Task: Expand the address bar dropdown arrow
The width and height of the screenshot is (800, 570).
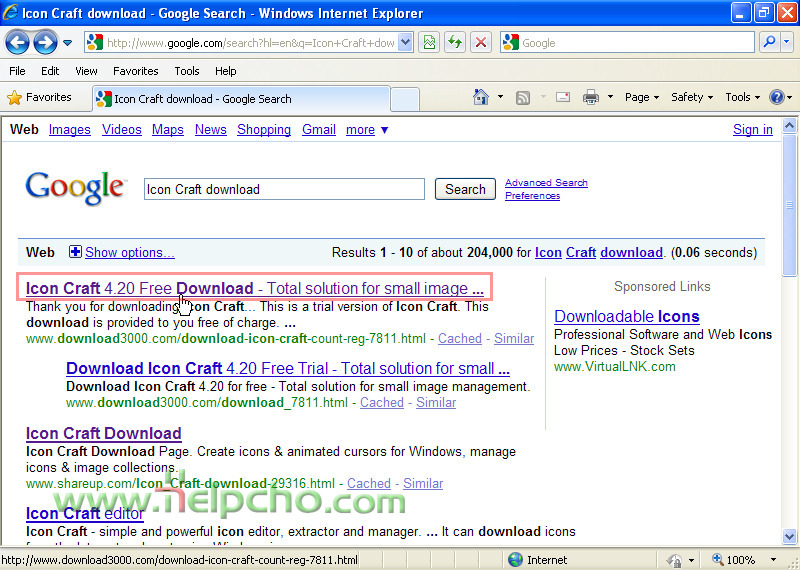Action: 405,43
